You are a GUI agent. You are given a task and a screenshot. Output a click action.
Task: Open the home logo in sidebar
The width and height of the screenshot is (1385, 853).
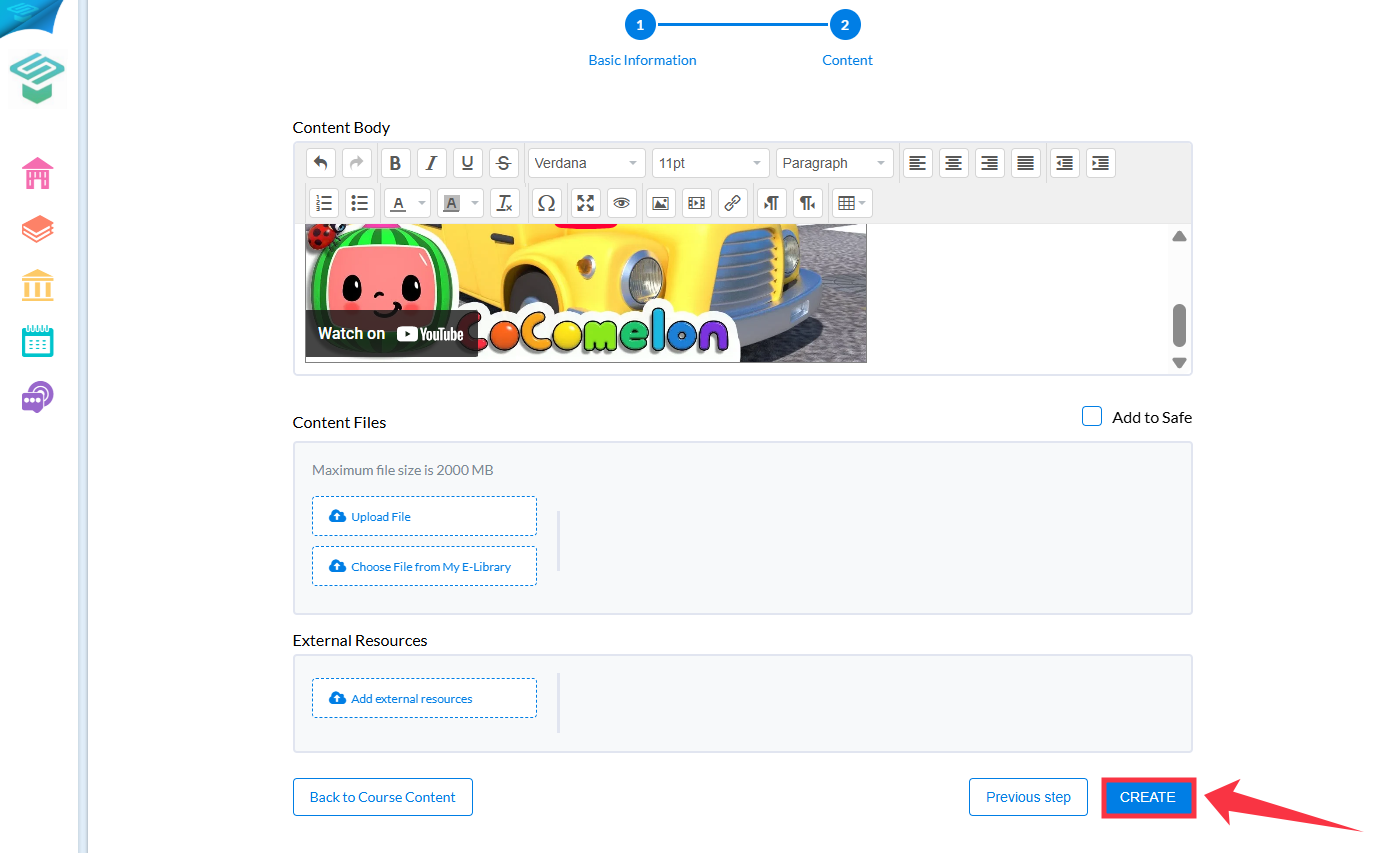37,78
